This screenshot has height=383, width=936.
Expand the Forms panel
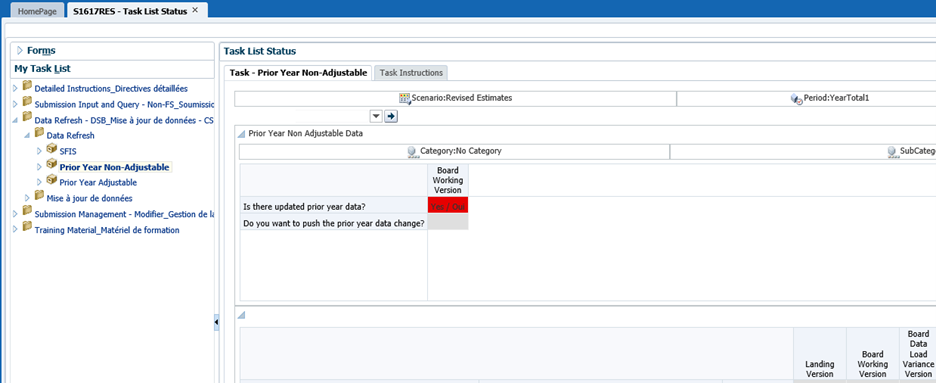20,51
